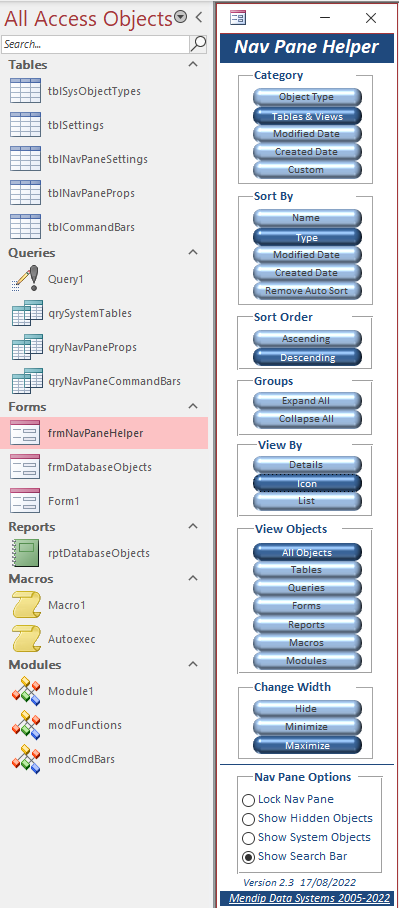Click the rptDatabaseObjects report icon
Screen dimensions: 399x908
point(26,553)
